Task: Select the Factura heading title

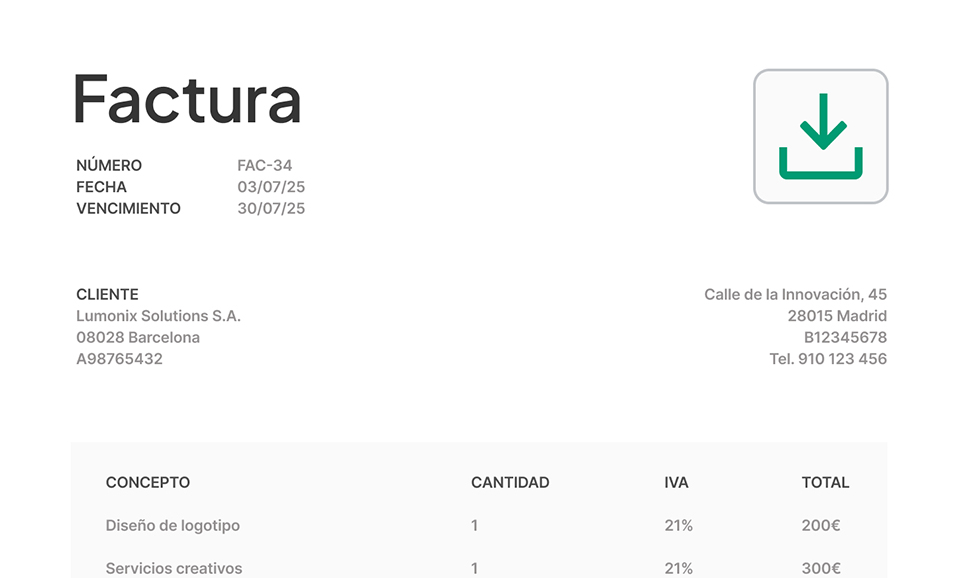Action: pyautogui.click(x=188, y=100)
